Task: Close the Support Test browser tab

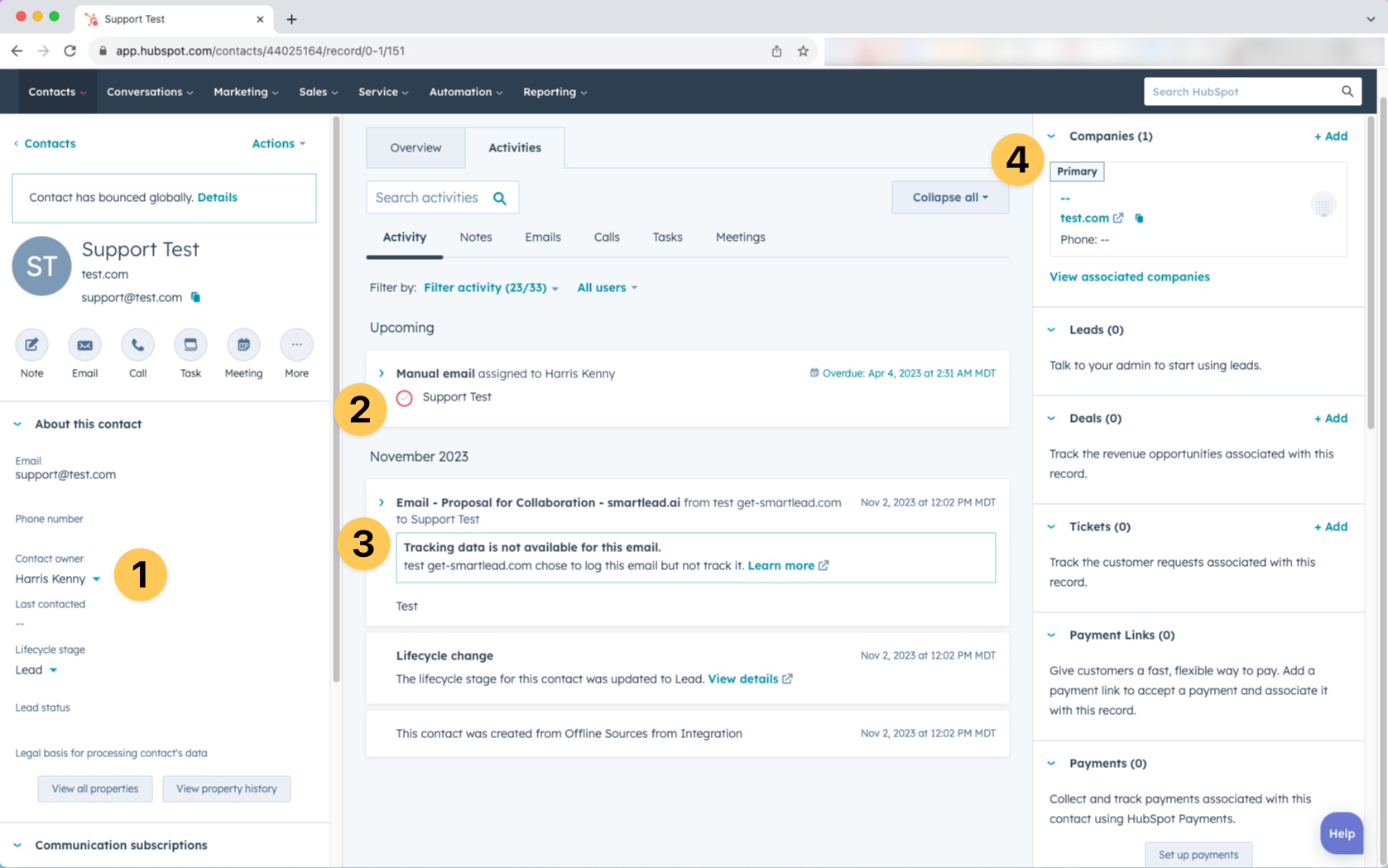Action: pyautogui.click(x=260, y=19)
